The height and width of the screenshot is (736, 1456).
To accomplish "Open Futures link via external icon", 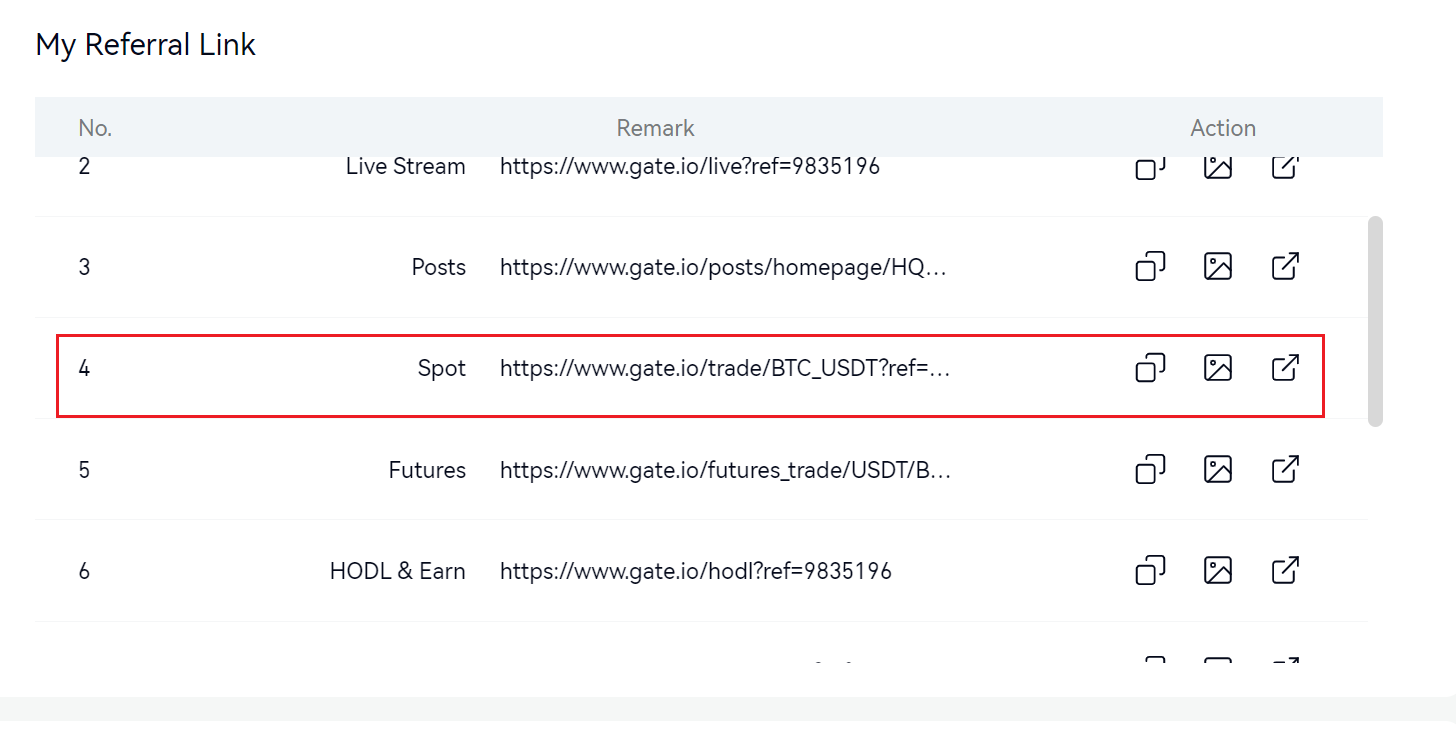I will coord(1285,469).
